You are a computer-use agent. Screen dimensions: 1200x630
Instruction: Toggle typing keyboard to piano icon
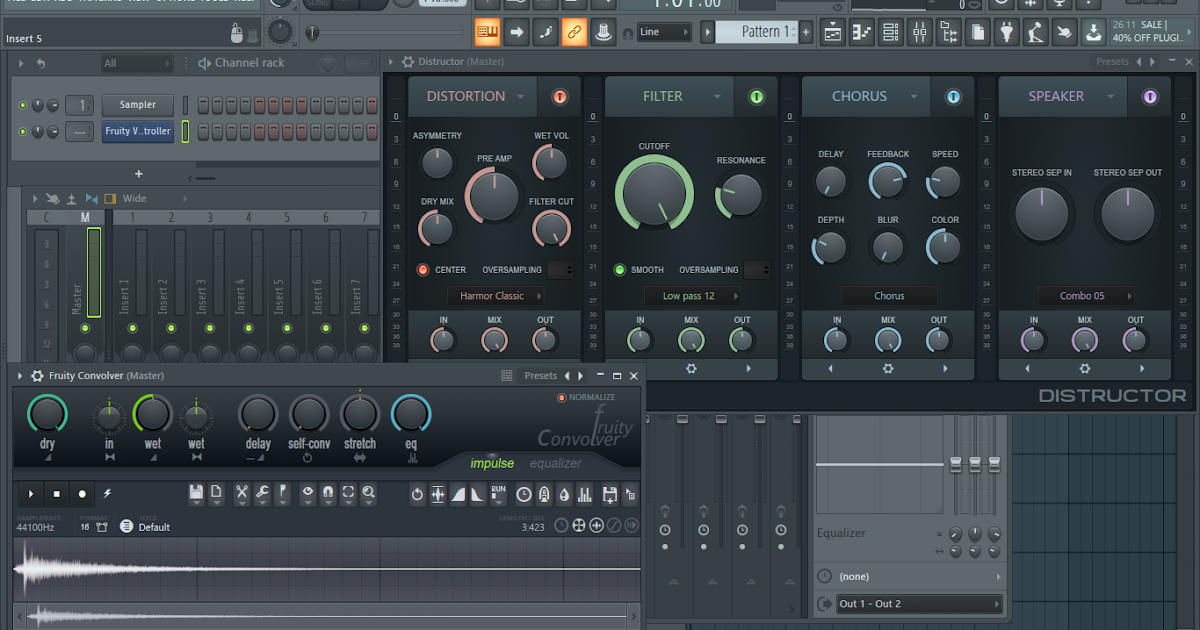pos(487,32)
